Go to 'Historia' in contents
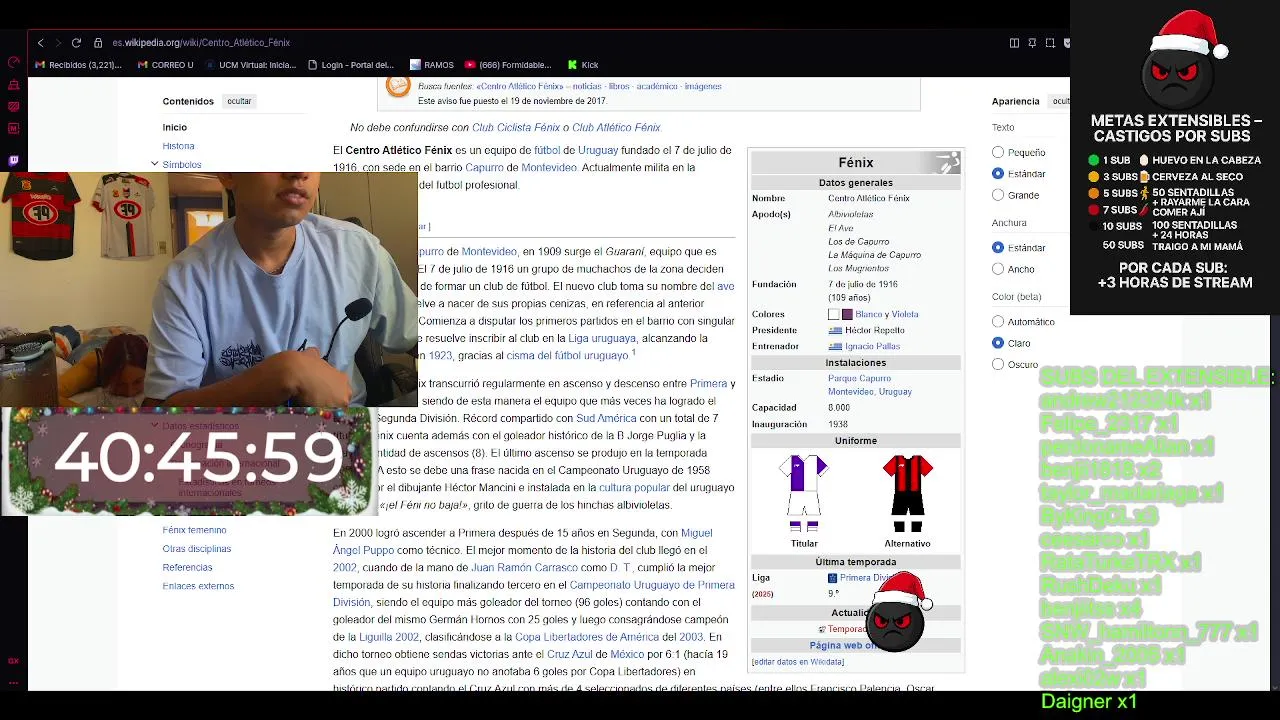 179,146
